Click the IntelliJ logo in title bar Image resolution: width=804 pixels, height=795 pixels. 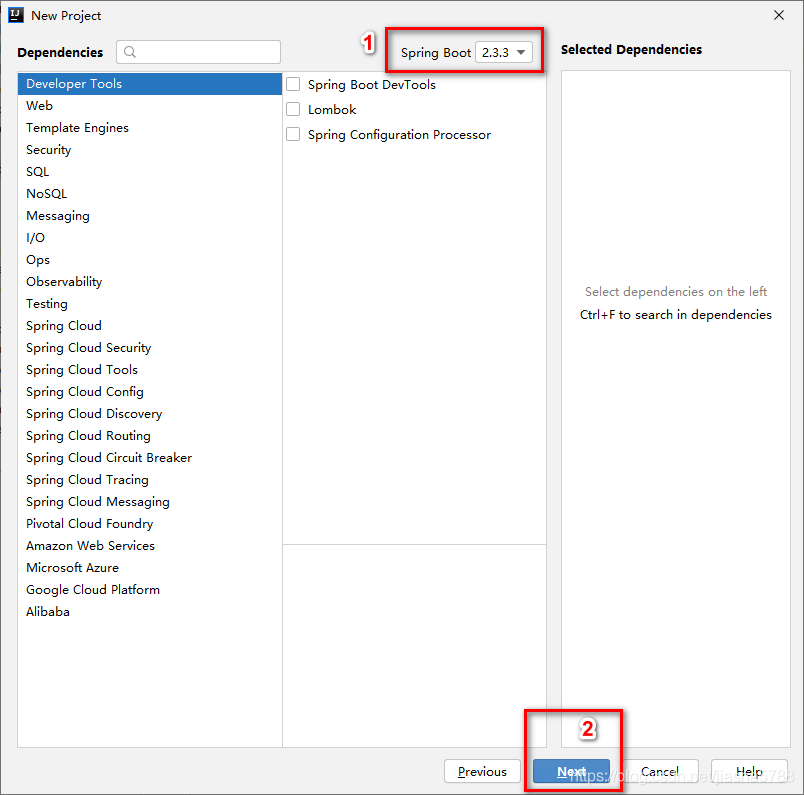16,15
